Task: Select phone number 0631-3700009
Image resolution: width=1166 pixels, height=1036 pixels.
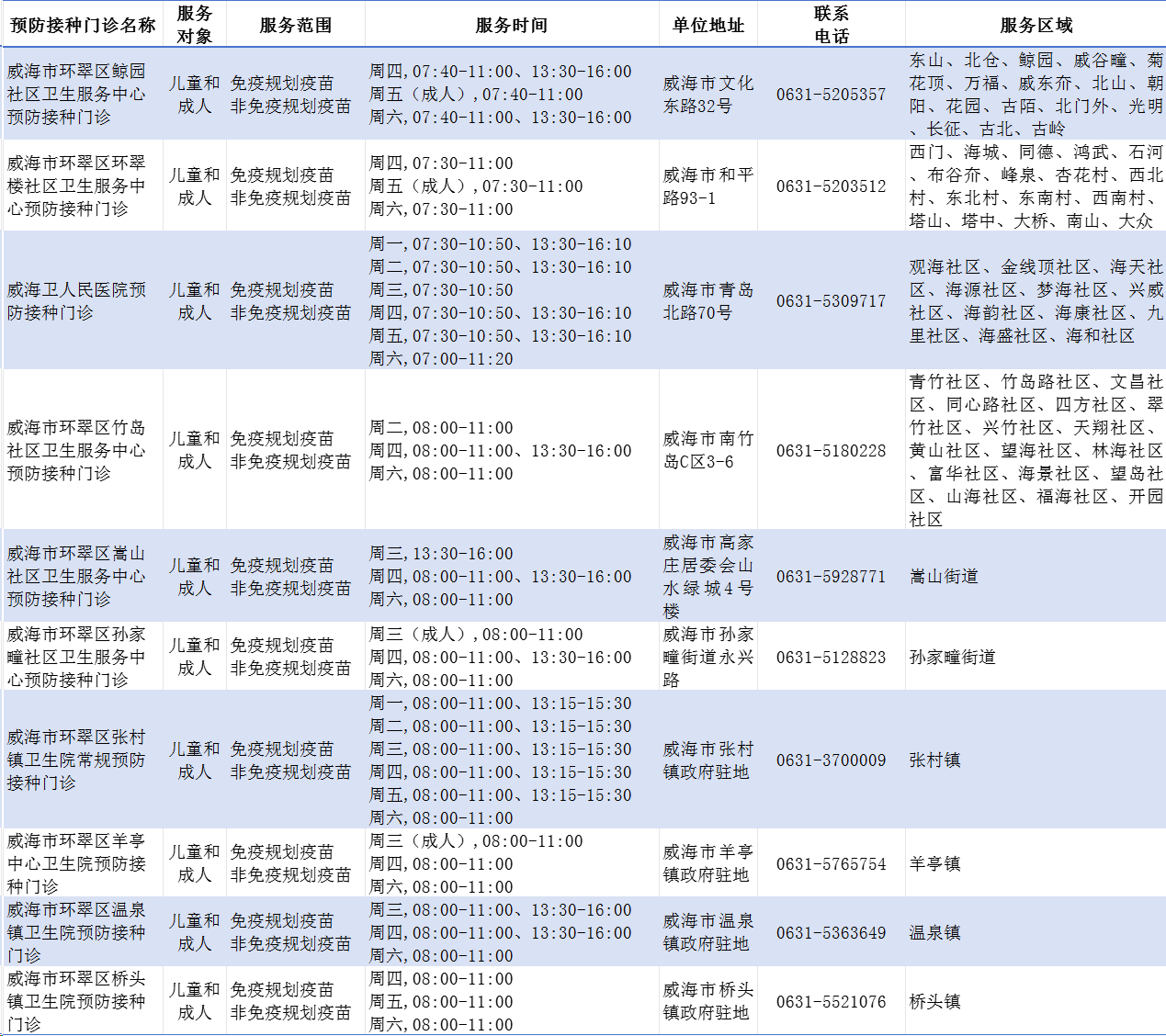Action: pos(832,760)
